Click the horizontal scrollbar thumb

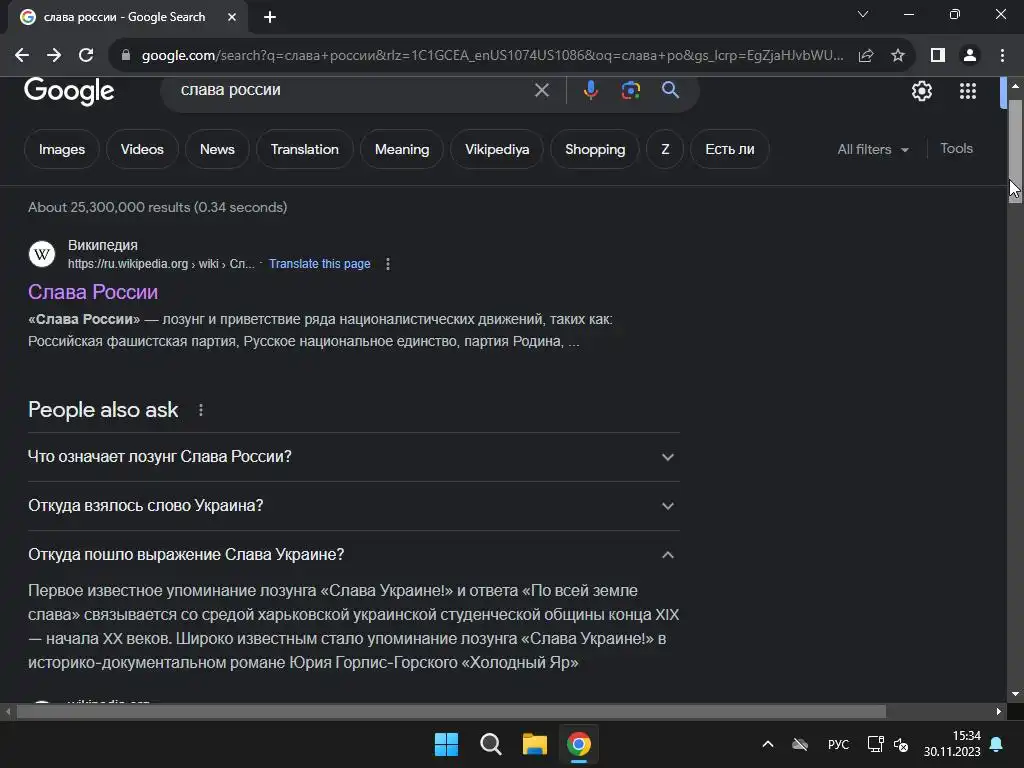click(x=451, y=711)
